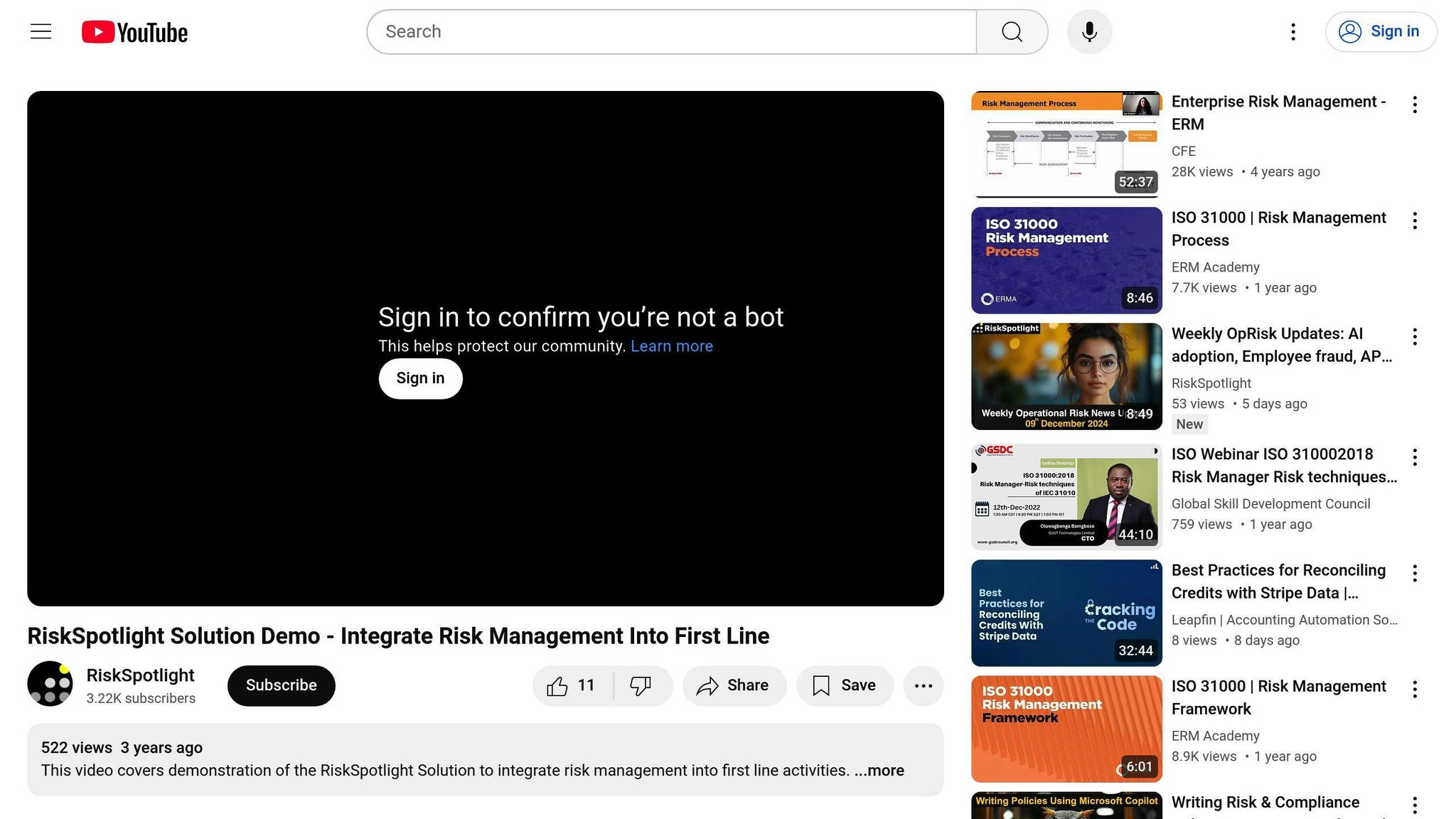Save video to a playlist
1456x819 pixels.
845,685
